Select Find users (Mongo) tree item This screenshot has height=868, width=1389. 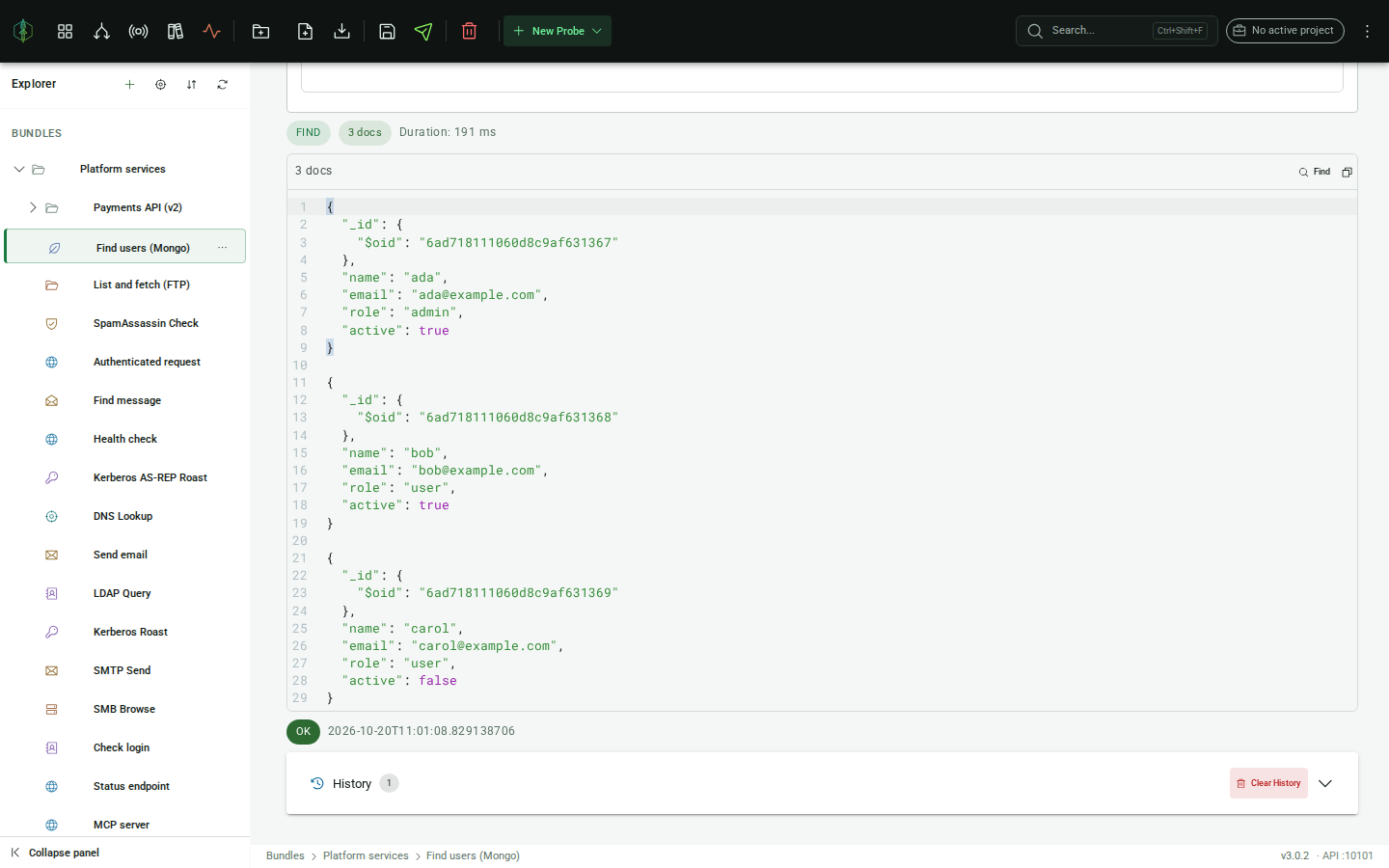[x=124, y=246]
